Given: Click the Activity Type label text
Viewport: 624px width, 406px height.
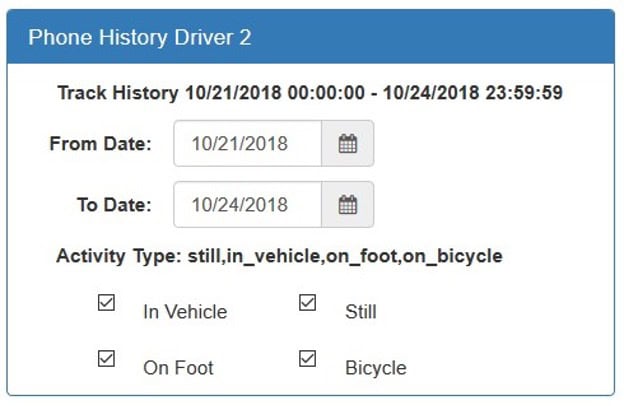Looking at the screenshot, I should [119, 256].
